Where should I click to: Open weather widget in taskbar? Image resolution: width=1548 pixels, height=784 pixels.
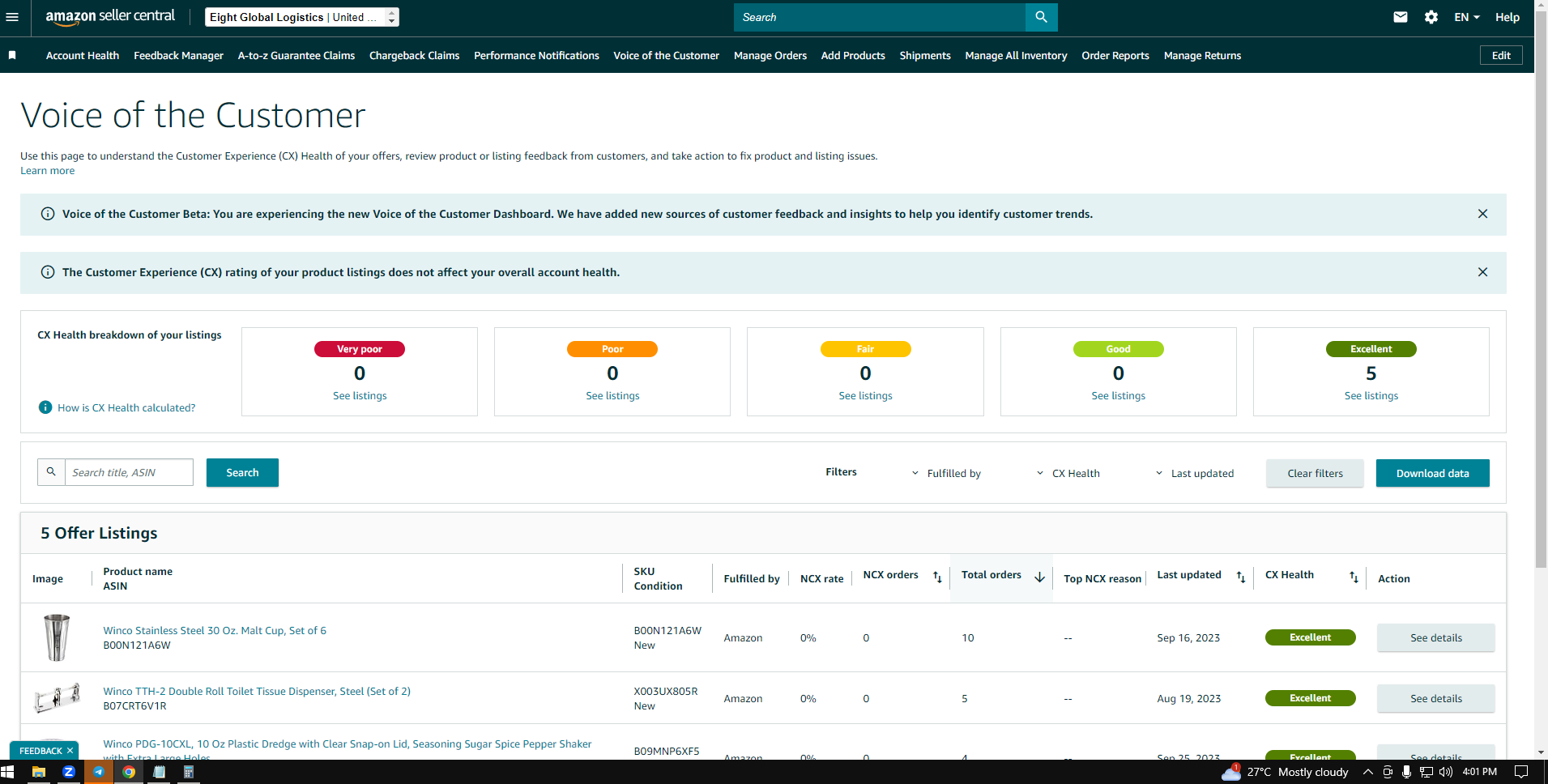point(1285,772)
